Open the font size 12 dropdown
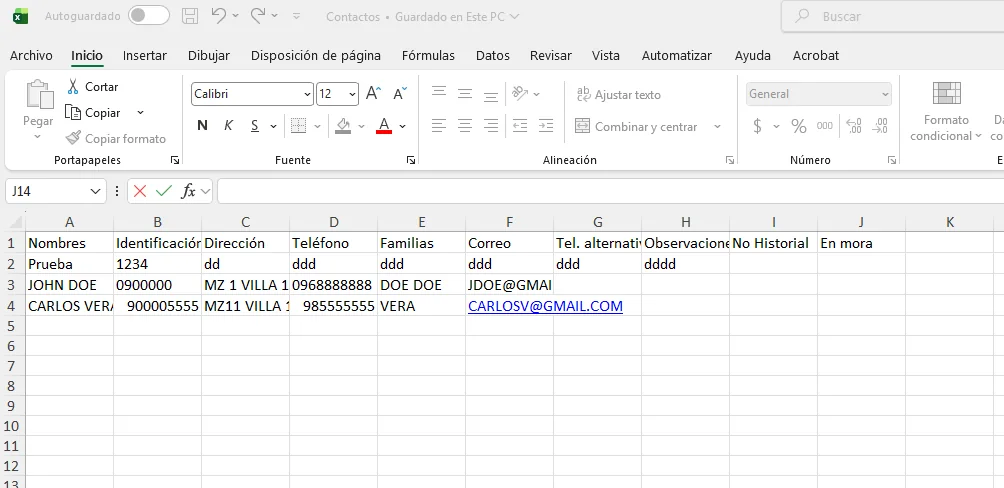 [x=352, y=94]
